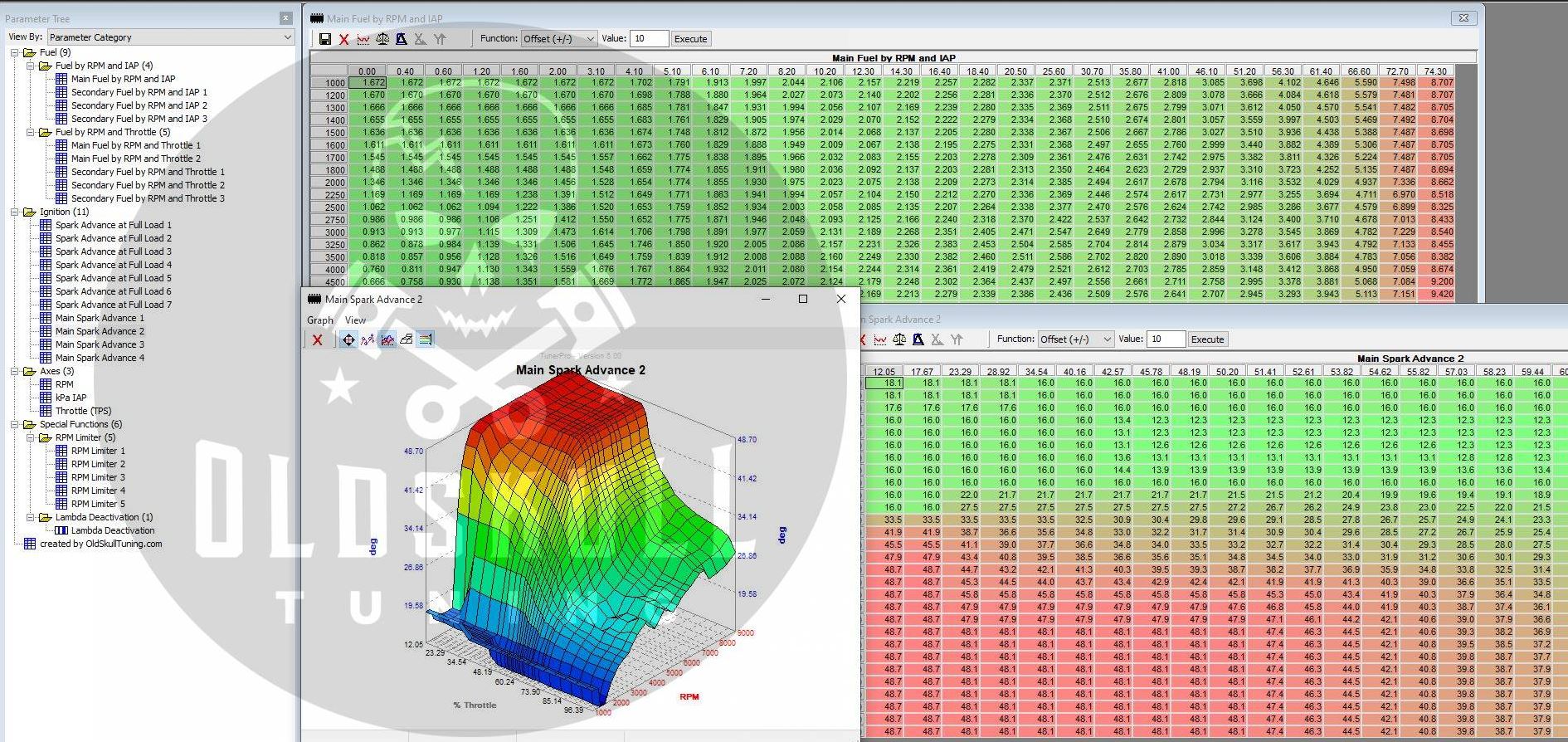Click Execute in the Main Spark Advance 2 table window
Screen dimensions: 1568x742
pyautogui.click(x=1207, y=339)
